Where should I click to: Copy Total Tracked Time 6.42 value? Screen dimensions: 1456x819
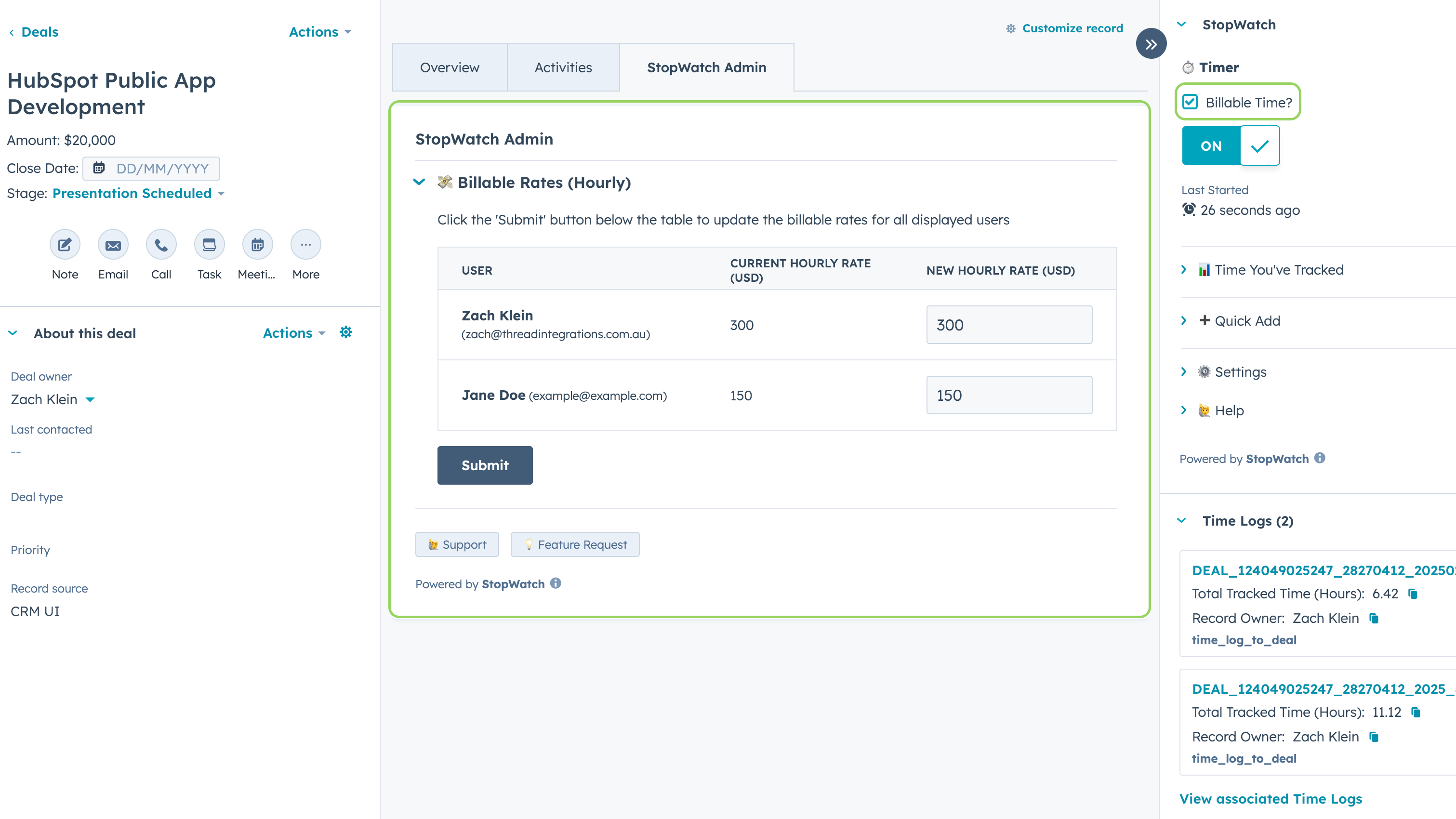(1413, 594)
